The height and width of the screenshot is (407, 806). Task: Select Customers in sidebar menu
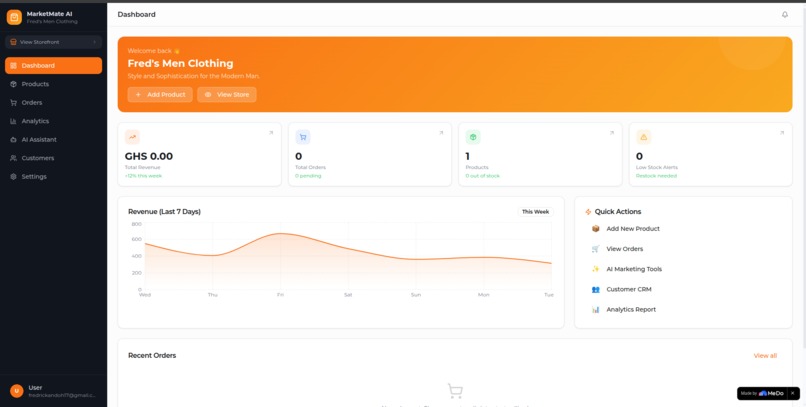tap(53, 158)
